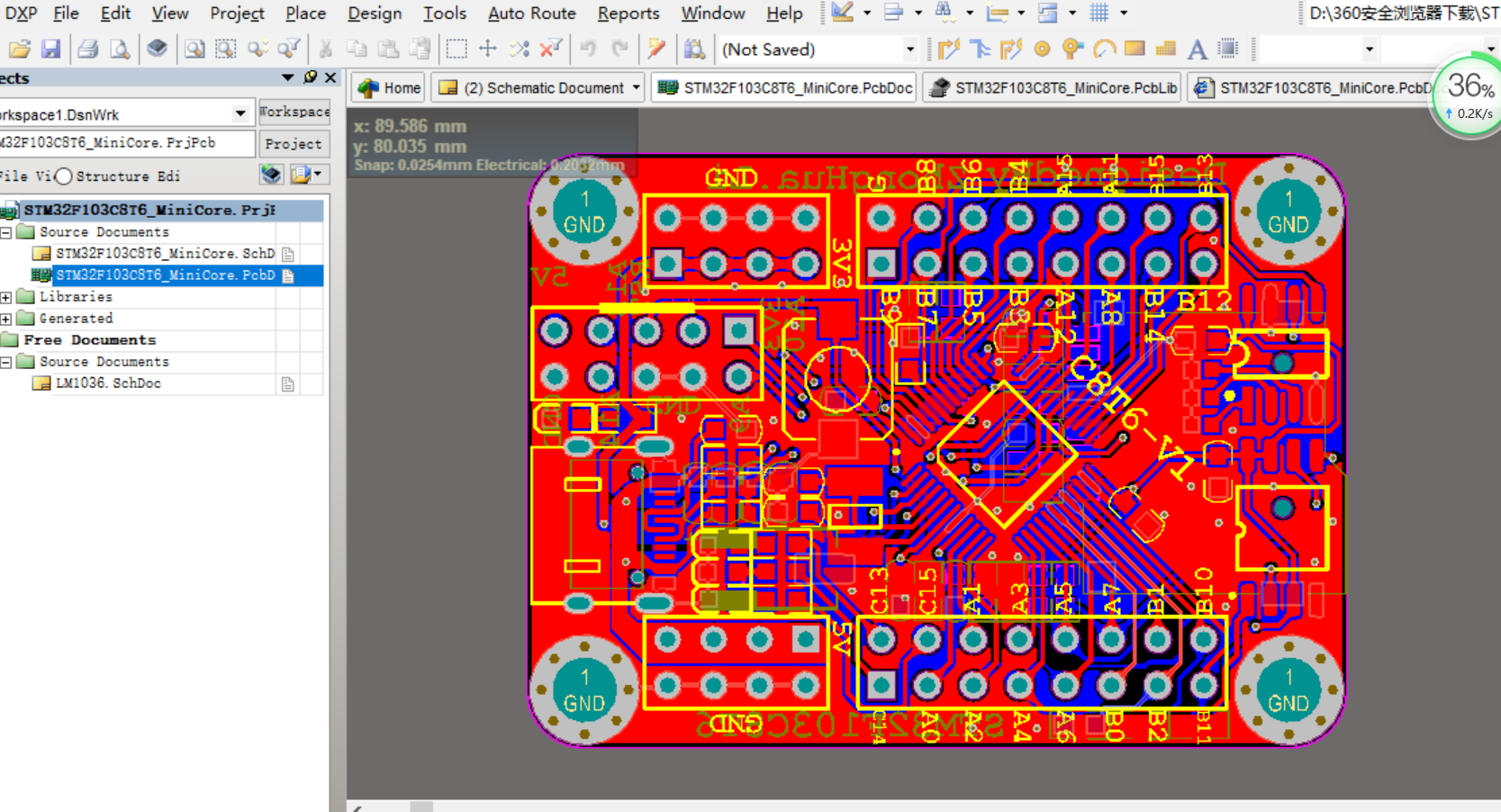
Task: Open the Reports menu
Action: (x=628, y=14)
